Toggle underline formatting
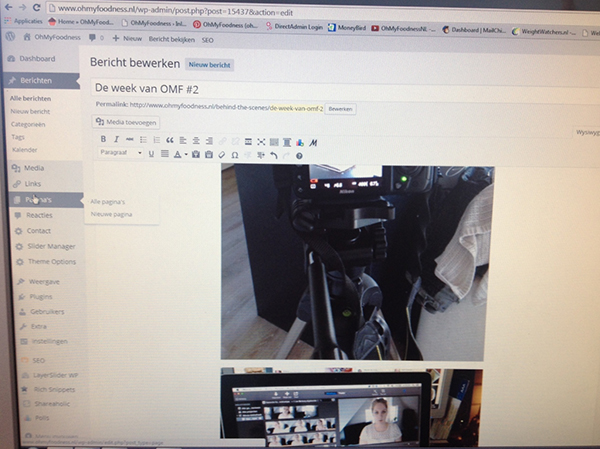Image resolution: width=600 pixels, height=449 pixels. (151, 154)
